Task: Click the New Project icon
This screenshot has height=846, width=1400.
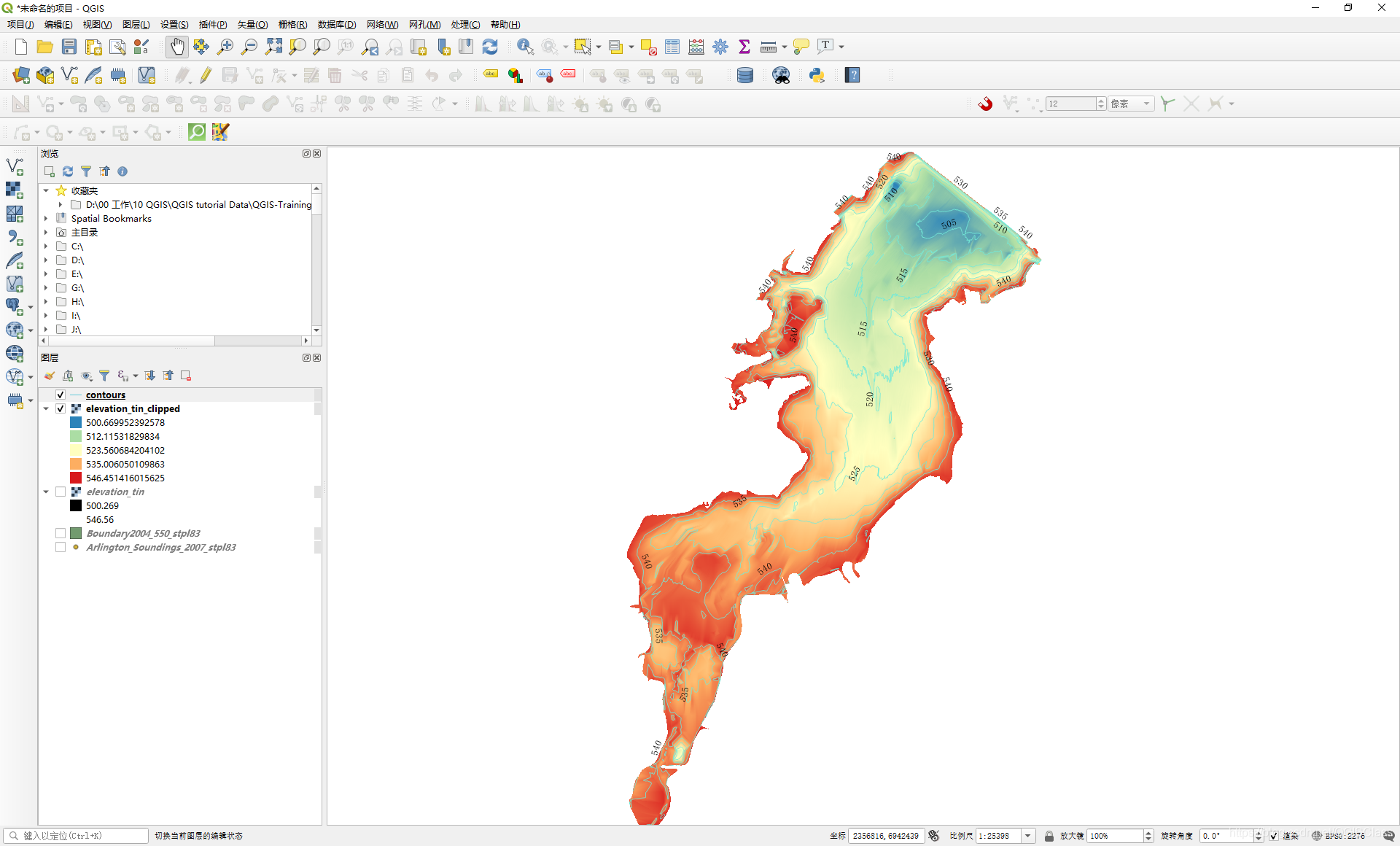Action: (20, 47)
